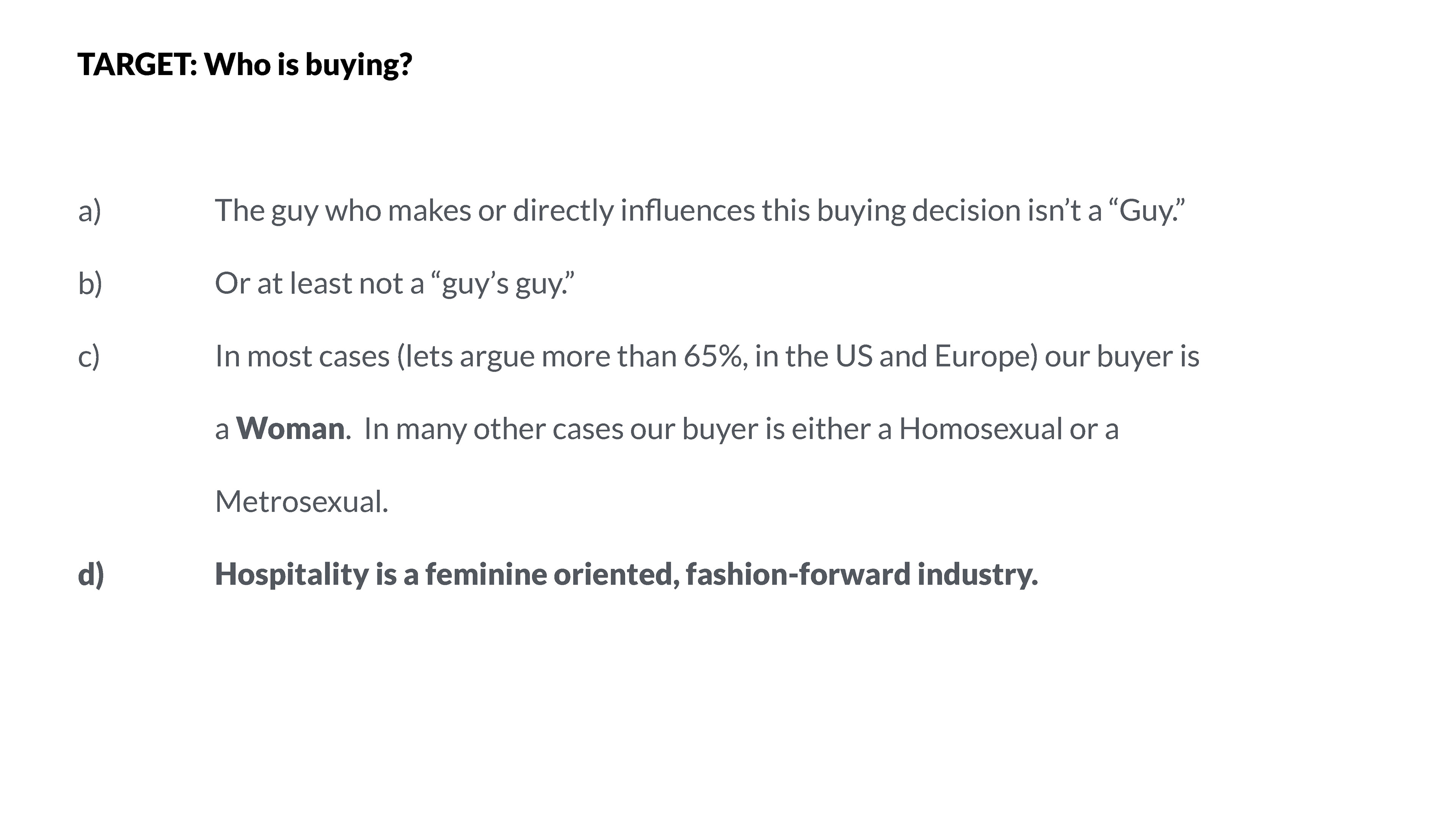Click the slide title 'TARGET: Who is buying?'

click(245, 64)
